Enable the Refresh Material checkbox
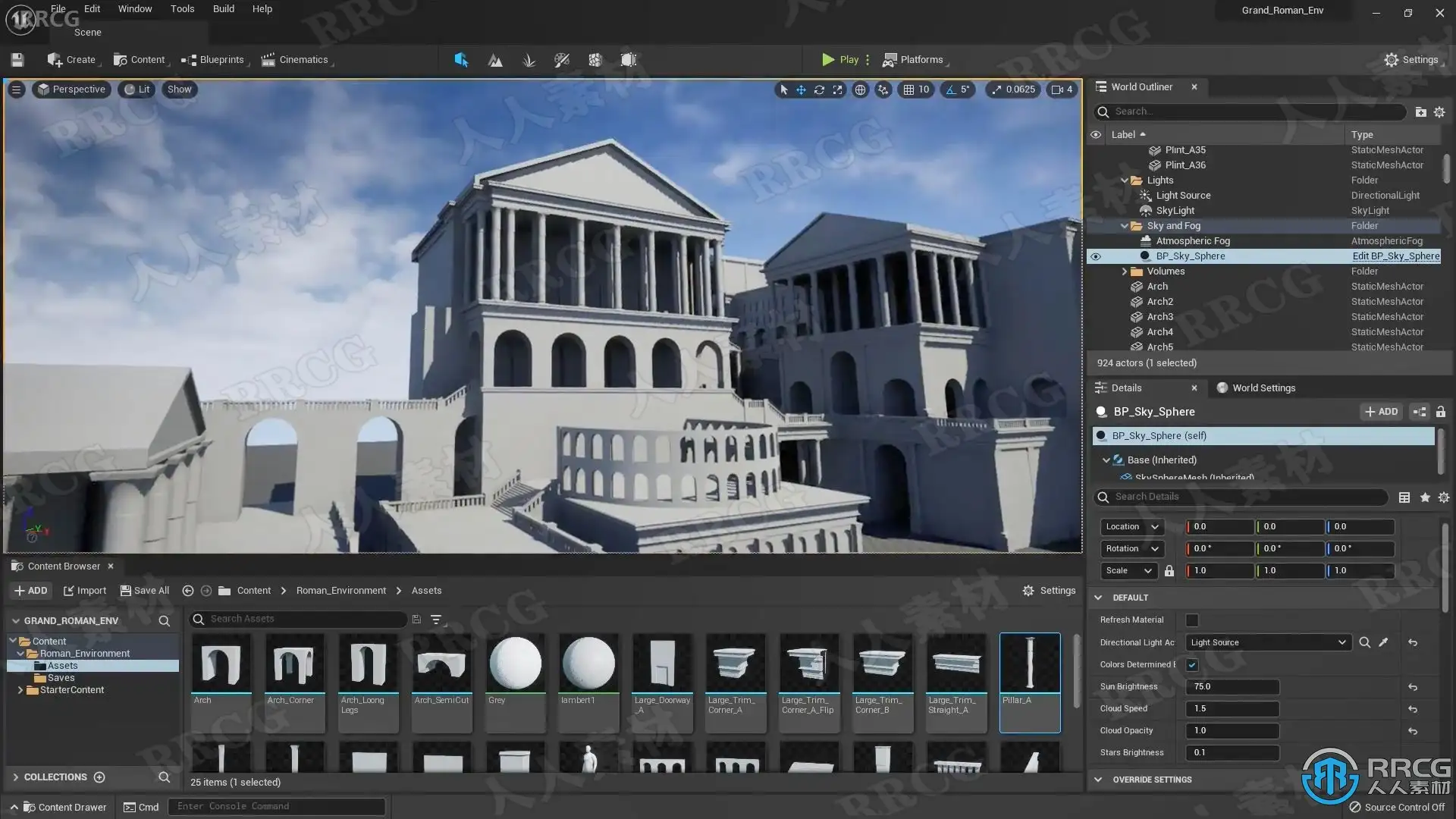The image size is (1456, 819). (1192, 620)
